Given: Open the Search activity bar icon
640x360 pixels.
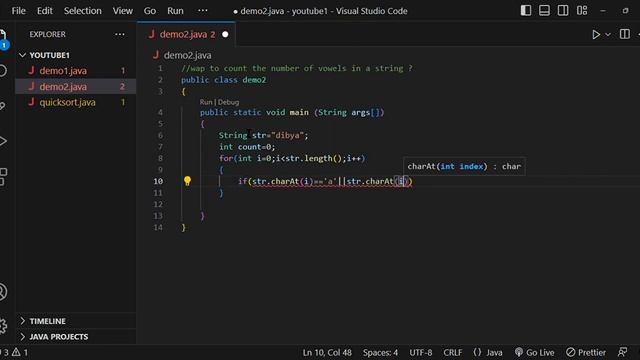Looking at the screenshot, I should [3, 71].
